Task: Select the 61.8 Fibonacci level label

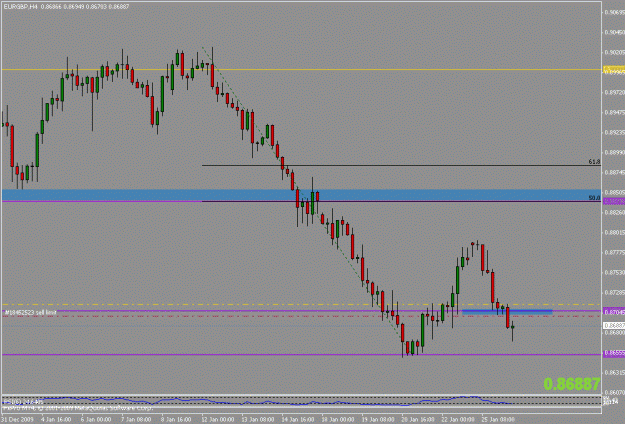Action: (x=594, y=161)
